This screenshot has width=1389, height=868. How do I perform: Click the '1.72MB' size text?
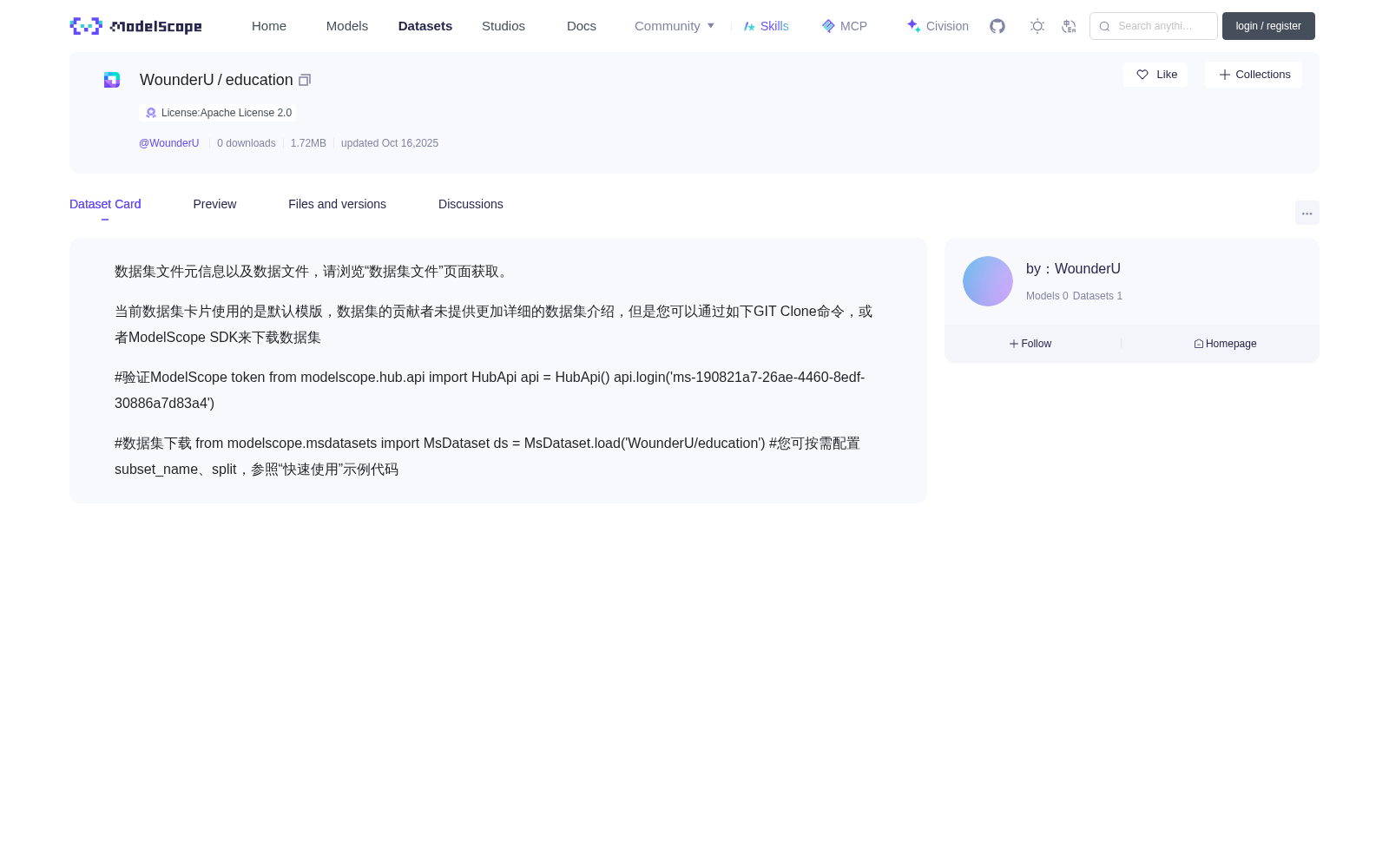tap(308, 143)
